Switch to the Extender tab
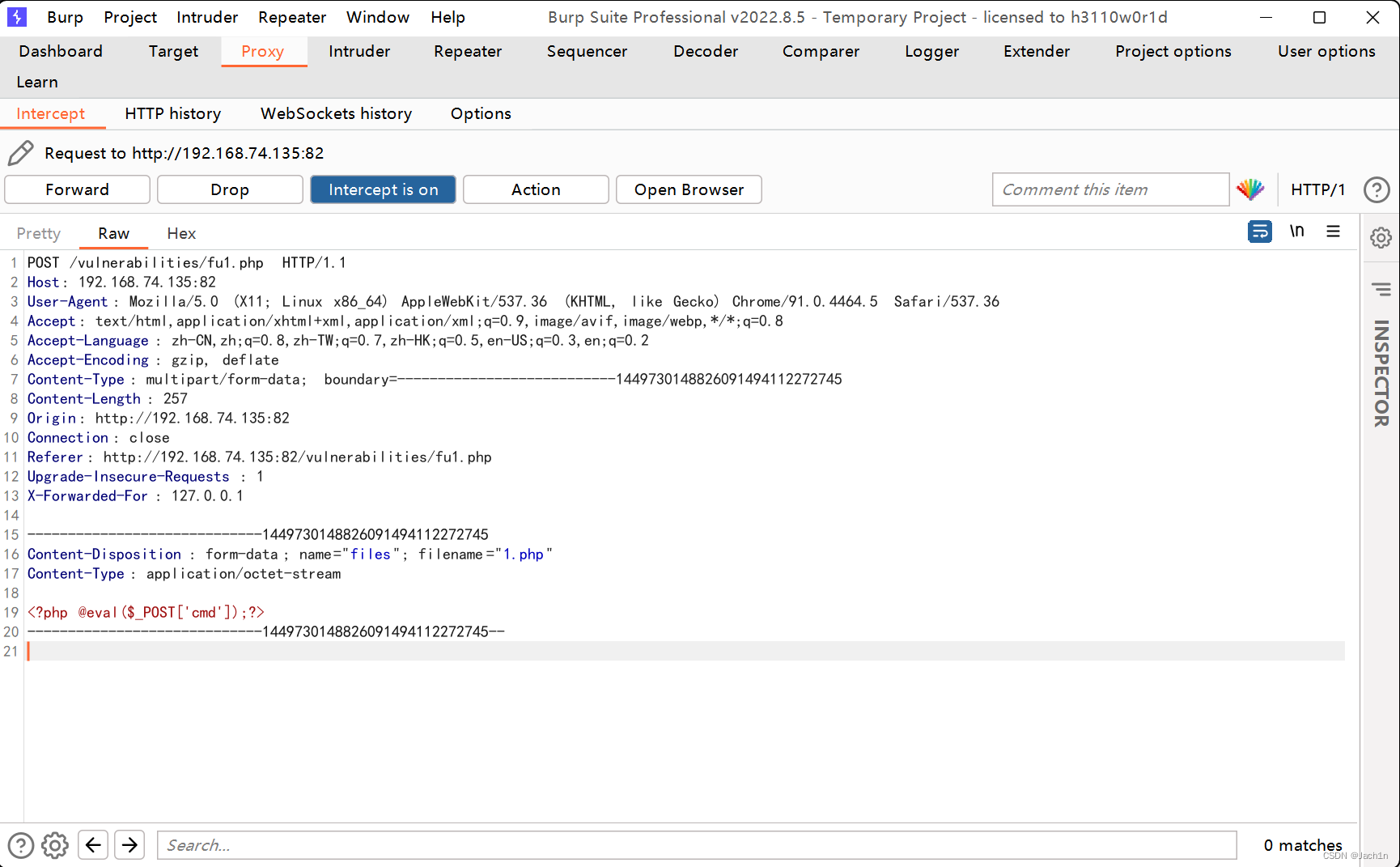 tap(1037, 51)
